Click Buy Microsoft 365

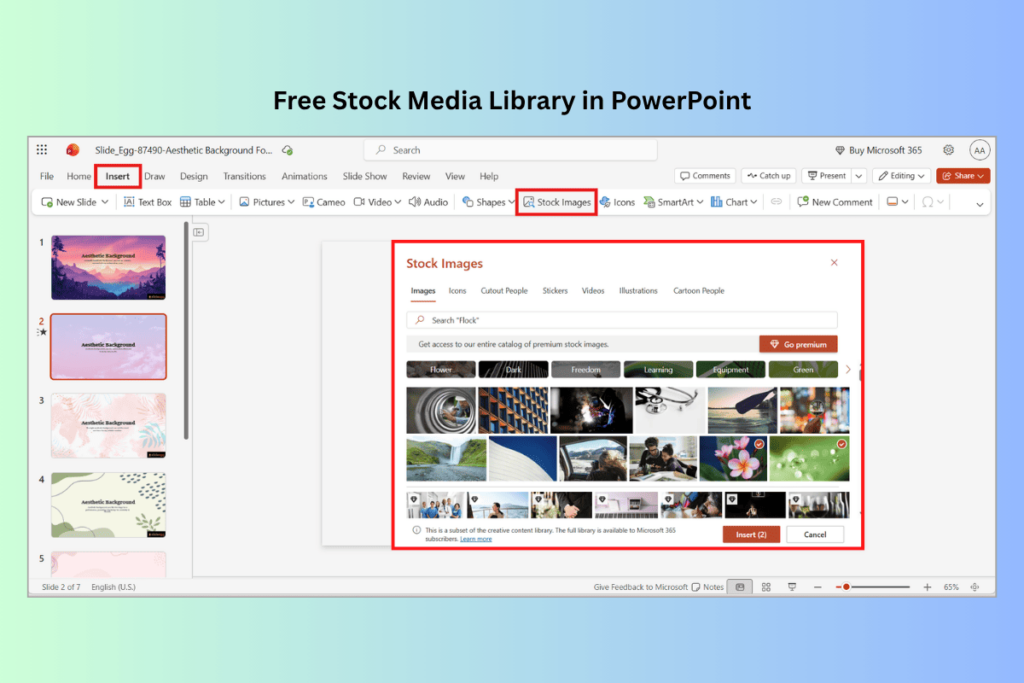878,150
